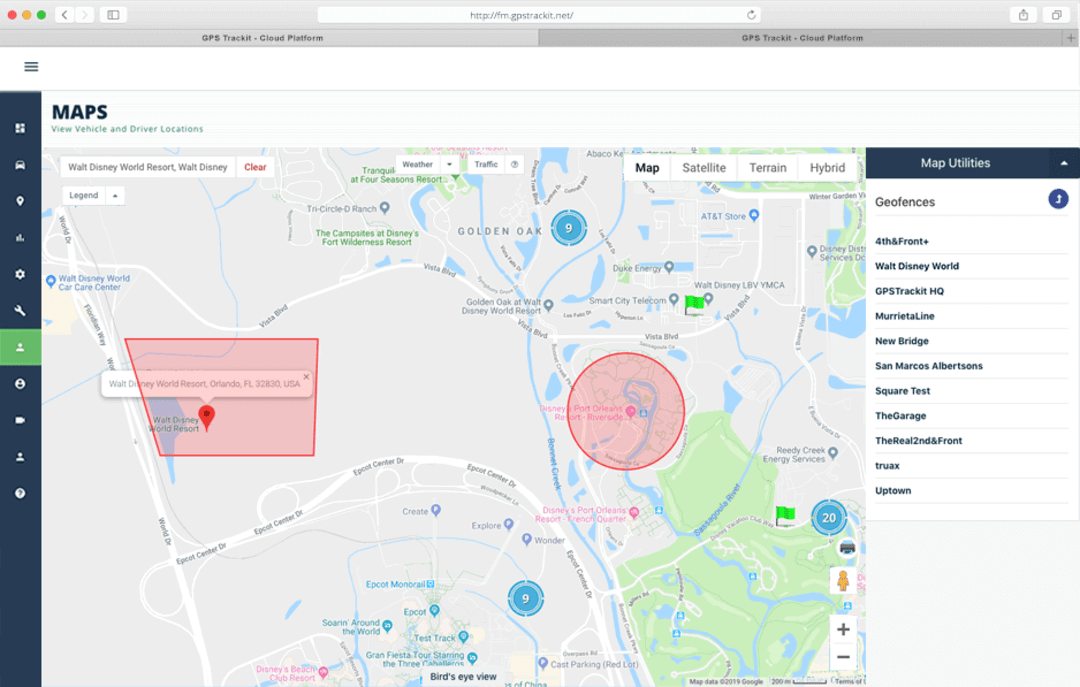Switch to Satellite map view
Image resolution: width=1080 pixels, height=687 pixels.
pos(704,167)
